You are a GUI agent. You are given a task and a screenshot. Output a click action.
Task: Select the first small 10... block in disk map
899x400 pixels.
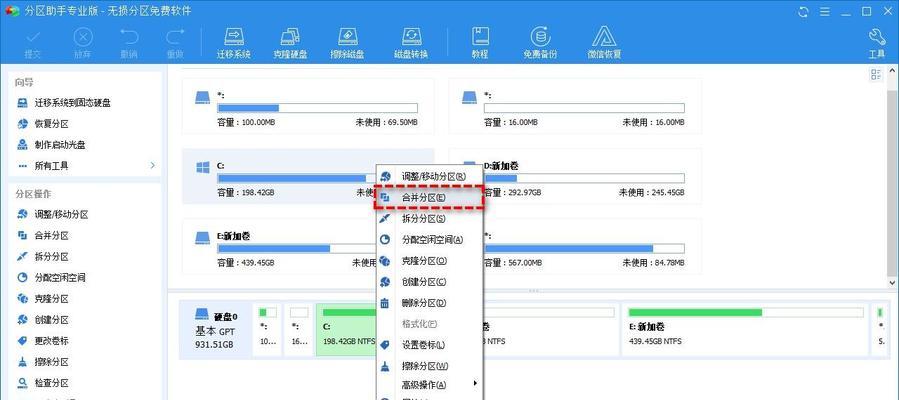point(267,330)
